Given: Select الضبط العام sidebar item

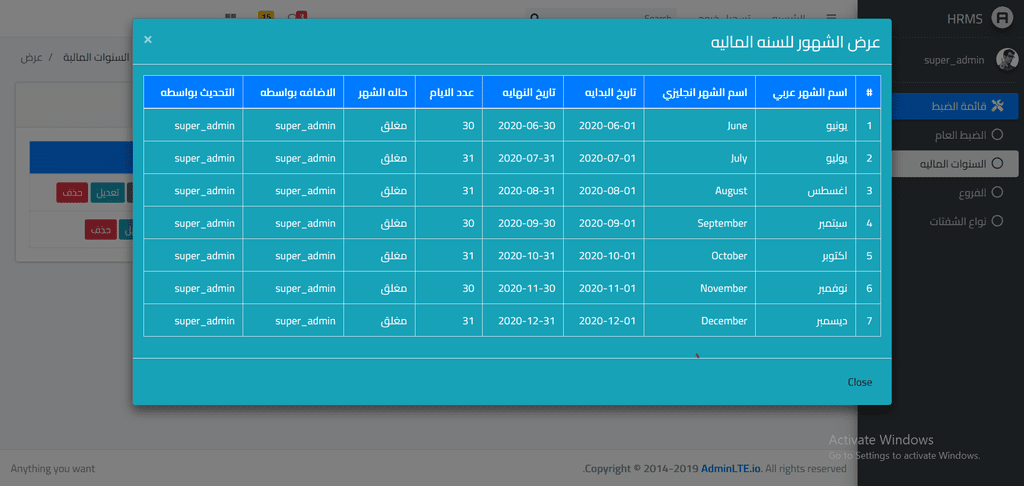Looking at the screenshot, I should click(x=956, y=135).
